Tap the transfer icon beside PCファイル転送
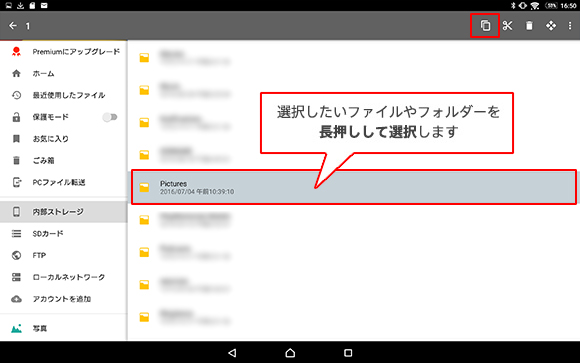580x363 pixels. click(x=16, y=182)
